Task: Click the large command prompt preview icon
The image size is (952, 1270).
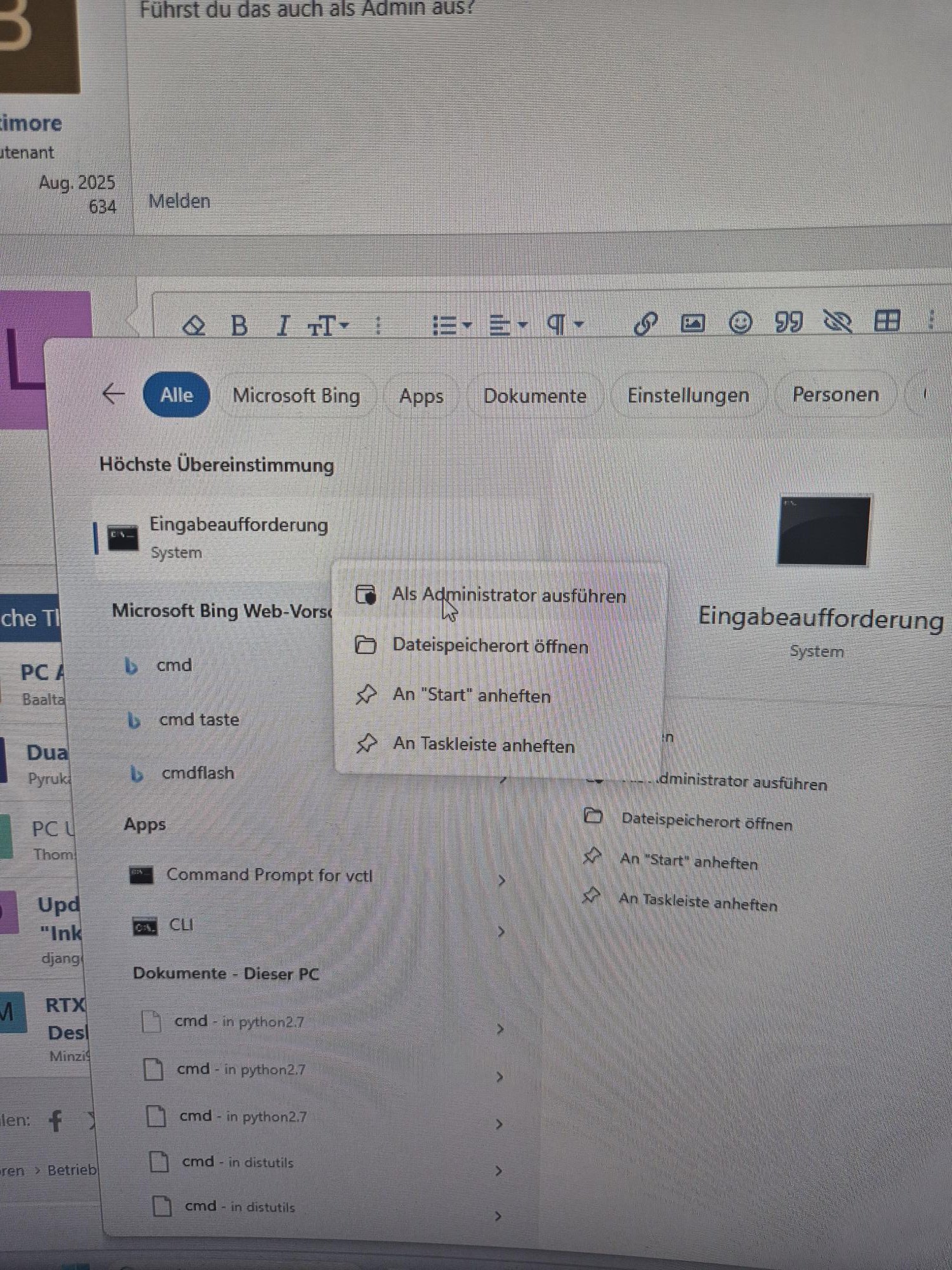Action: 824,531
